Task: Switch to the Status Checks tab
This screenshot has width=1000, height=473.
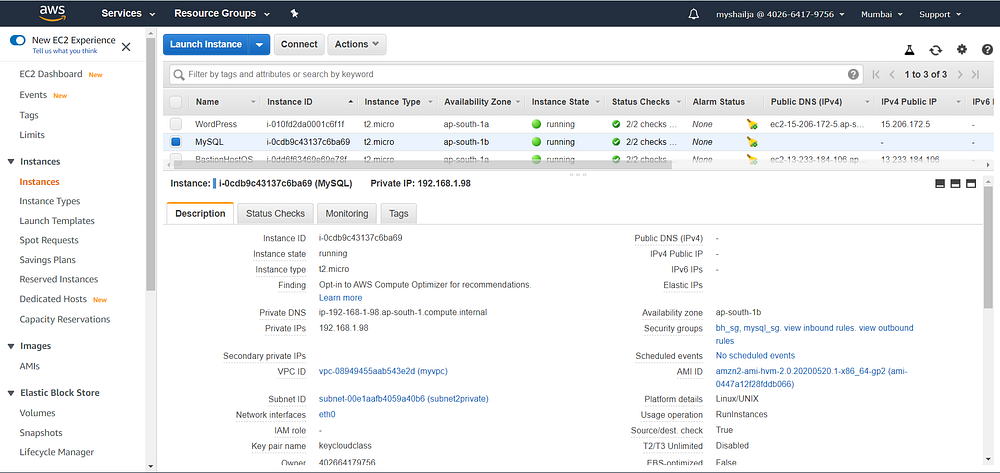Action: (x=276, y=214)
